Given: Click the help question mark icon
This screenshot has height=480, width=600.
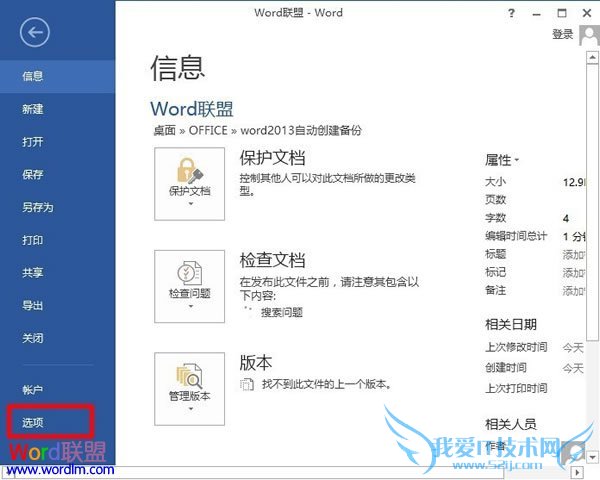Looking at the screenshot, I should [511, 14].
